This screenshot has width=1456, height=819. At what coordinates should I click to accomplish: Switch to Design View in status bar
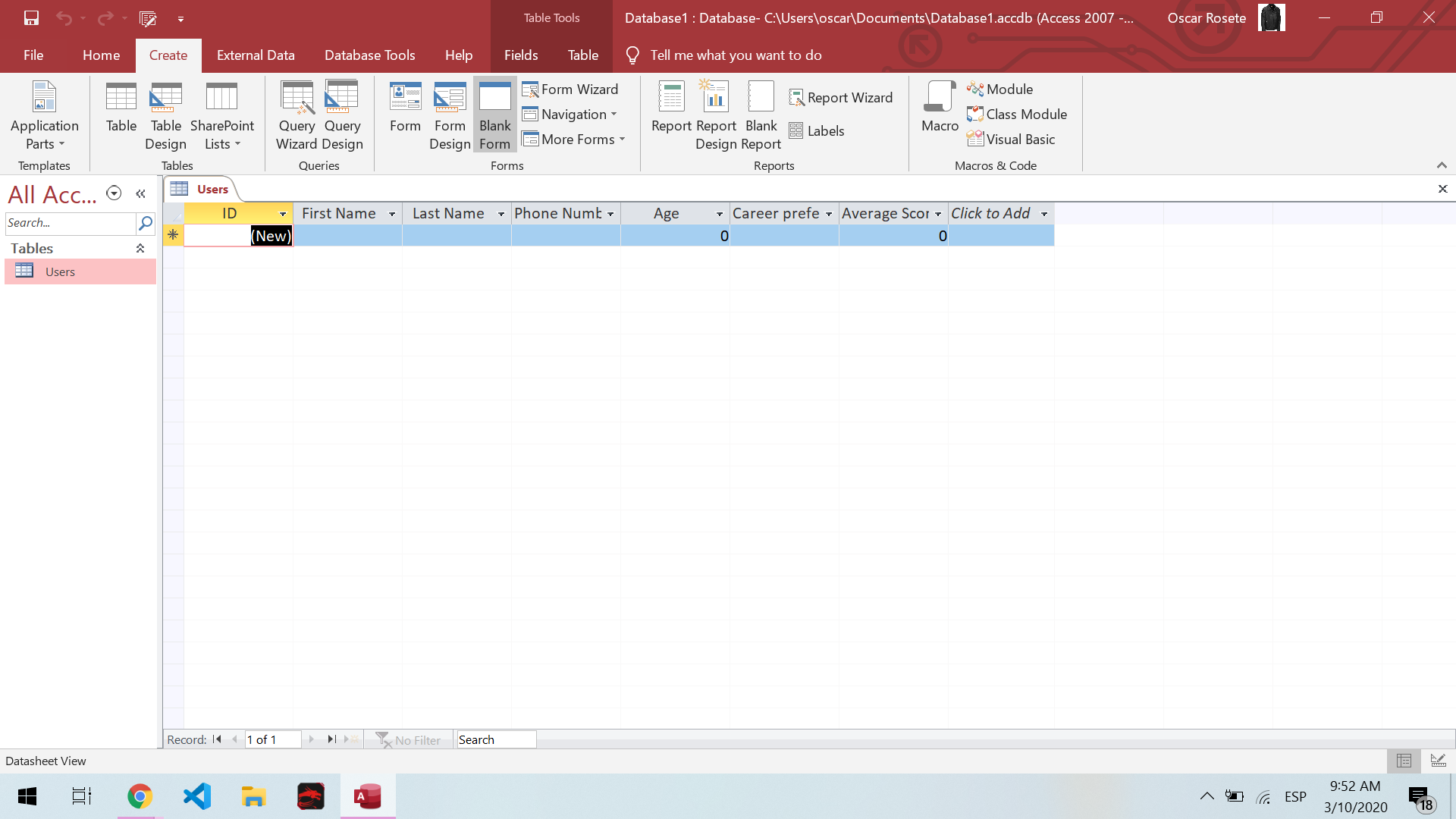pyautogui.click(x=1438, y=761)
